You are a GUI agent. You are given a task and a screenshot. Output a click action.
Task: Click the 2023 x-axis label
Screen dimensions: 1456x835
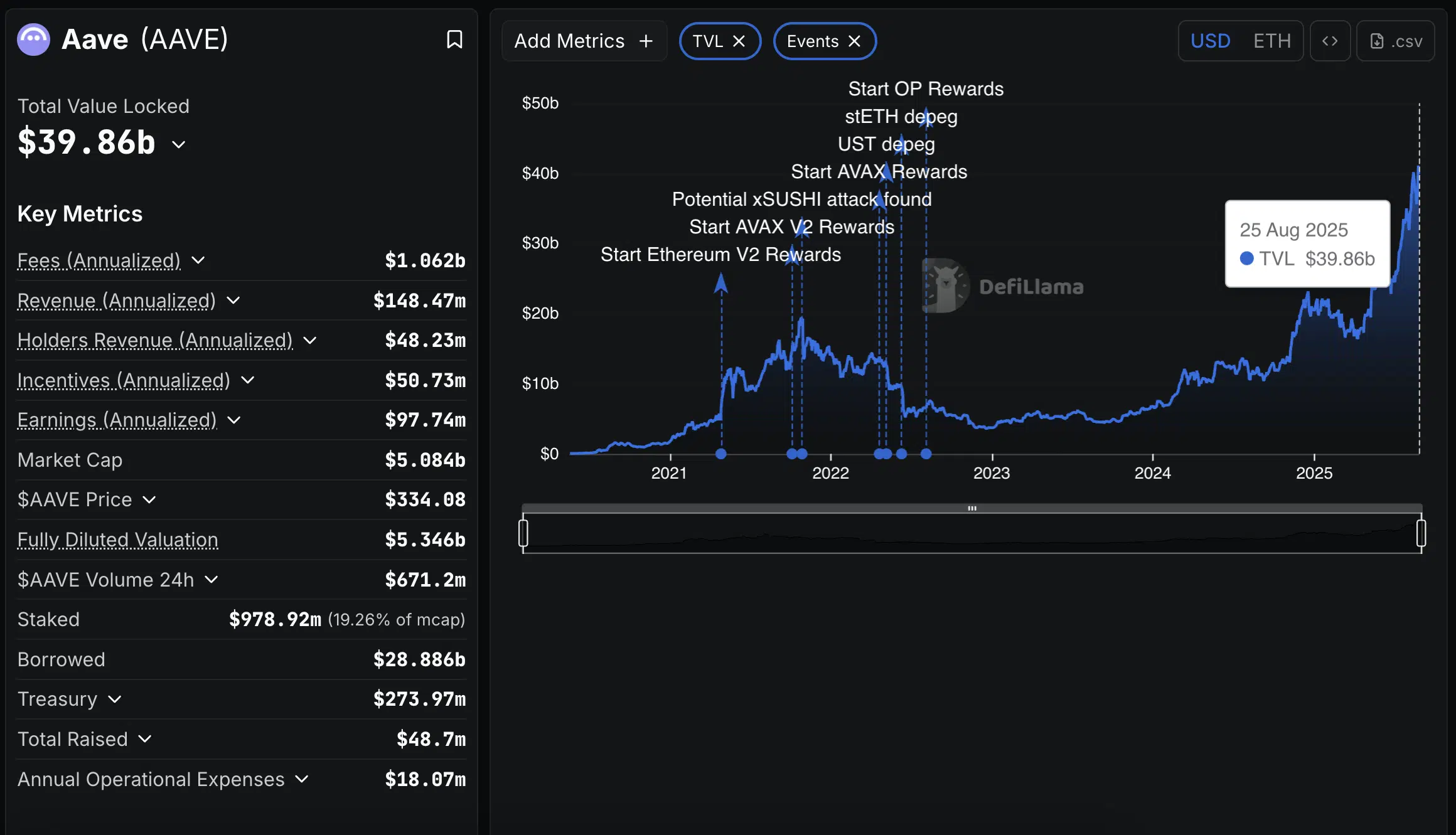click(992, 473)
